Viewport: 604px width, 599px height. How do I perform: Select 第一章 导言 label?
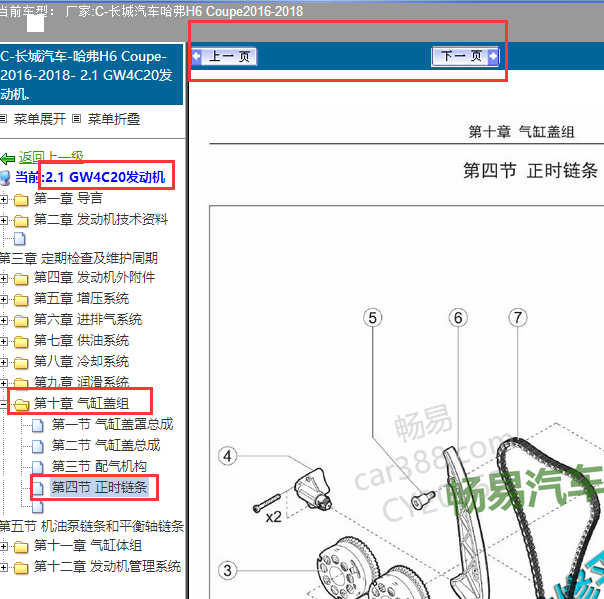[68, 198]
